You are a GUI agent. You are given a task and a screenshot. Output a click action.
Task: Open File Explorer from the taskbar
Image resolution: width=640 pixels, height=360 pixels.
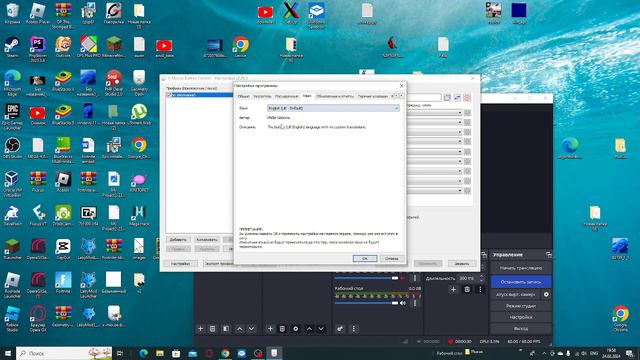click(x=160, y=353)
